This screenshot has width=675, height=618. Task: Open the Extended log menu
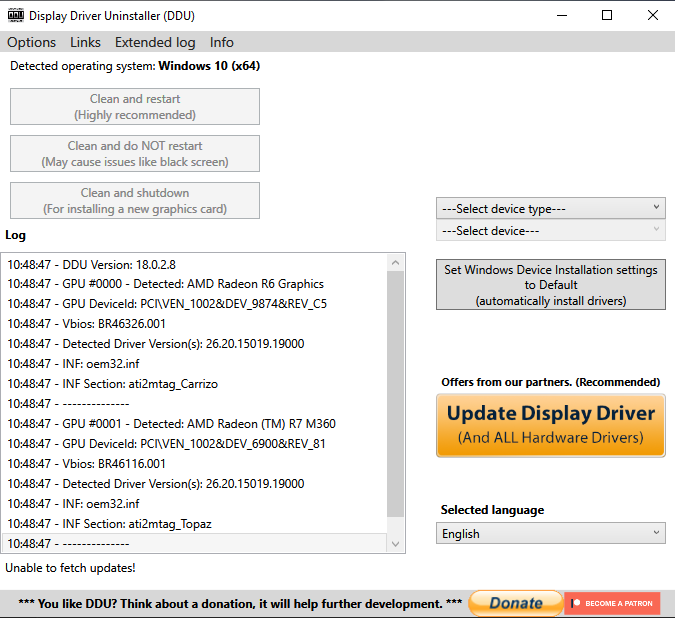[x=155, y=42]
